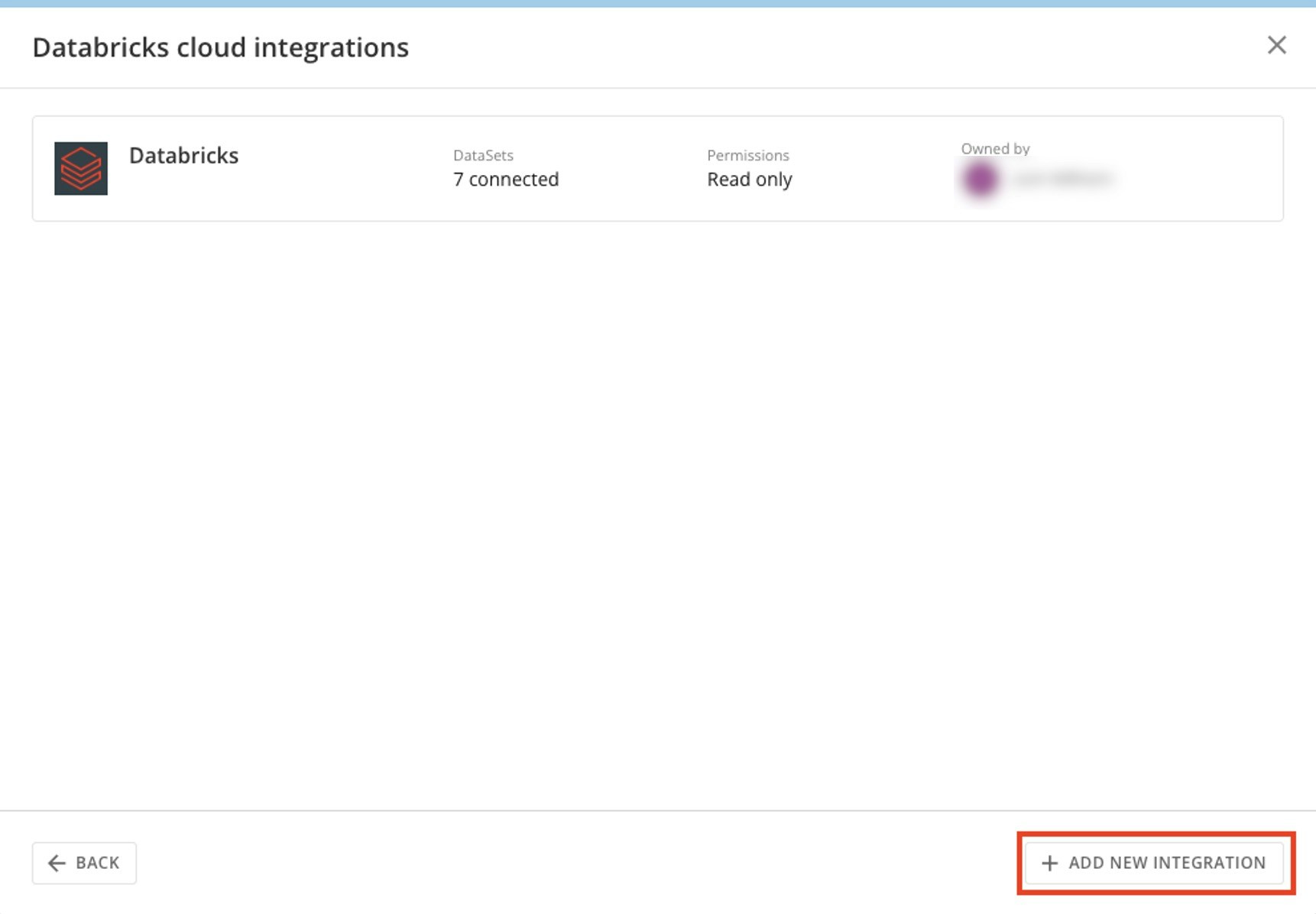The width and height of the screenshot is (1316, 914).
Task: Select the 'Databricks cloud integrations' title
Action: 220,47
